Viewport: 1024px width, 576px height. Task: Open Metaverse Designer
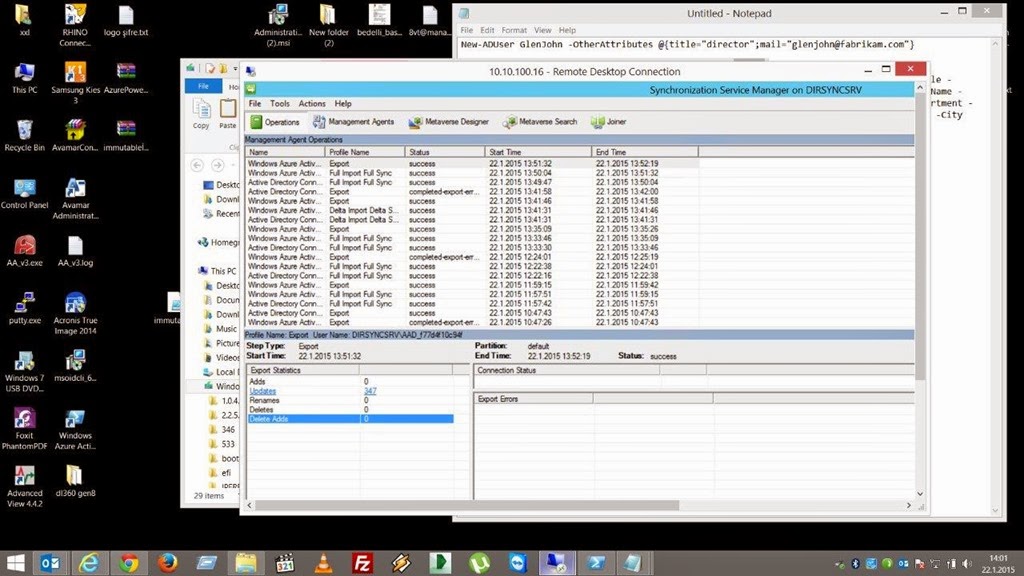click(449, 121)
